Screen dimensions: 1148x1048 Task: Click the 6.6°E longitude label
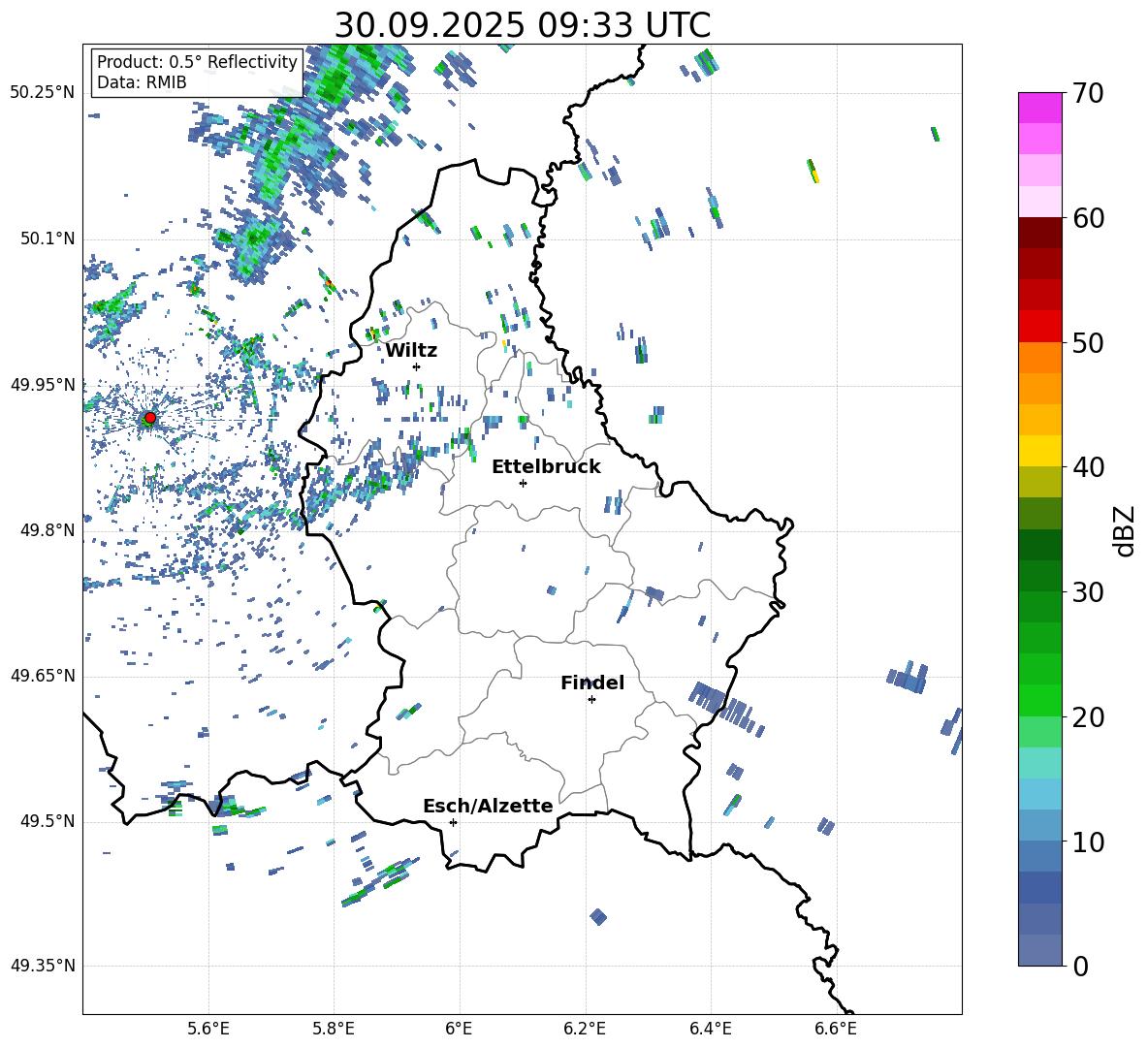click(836, 1029)
